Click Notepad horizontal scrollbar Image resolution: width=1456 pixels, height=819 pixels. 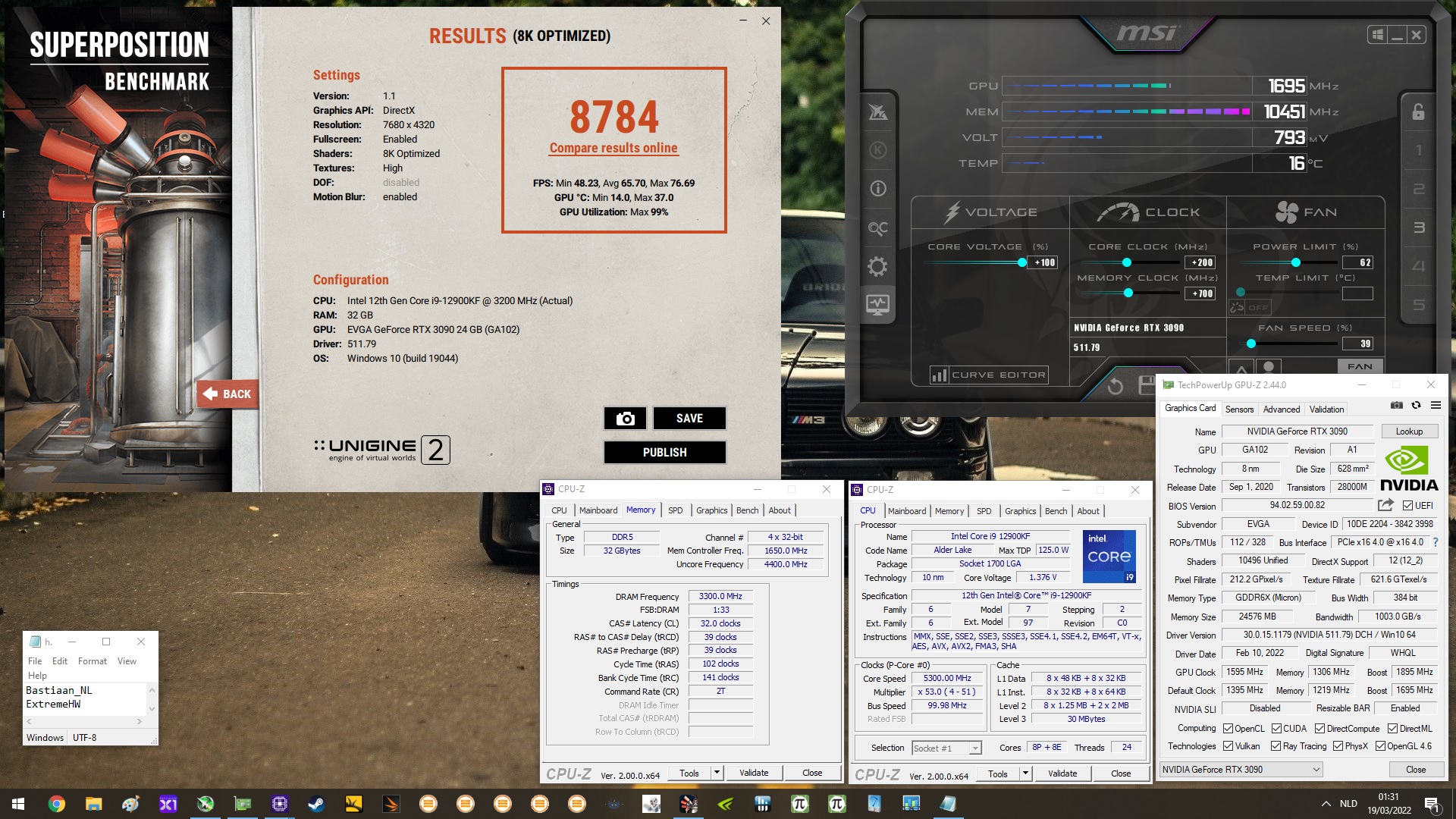coord(85,721)
